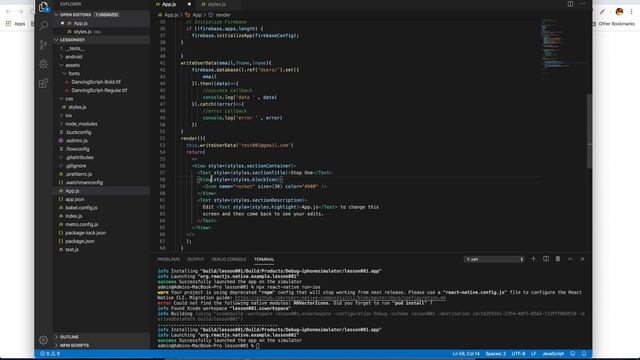Open editor More Actions ellipsis menu
The width and height of the screenshot is (640, 360).
pos(582,4)
